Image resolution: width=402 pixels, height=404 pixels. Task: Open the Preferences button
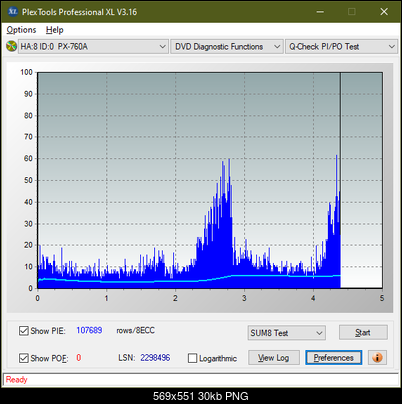[333, 358]
